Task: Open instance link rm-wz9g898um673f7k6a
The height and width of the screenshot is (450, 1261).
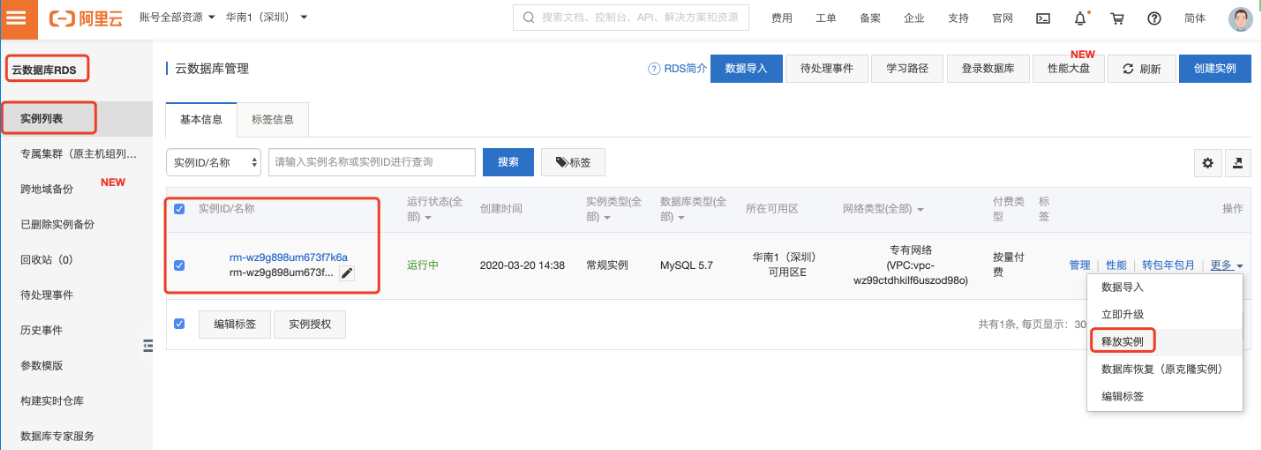Action: point(288,257)
